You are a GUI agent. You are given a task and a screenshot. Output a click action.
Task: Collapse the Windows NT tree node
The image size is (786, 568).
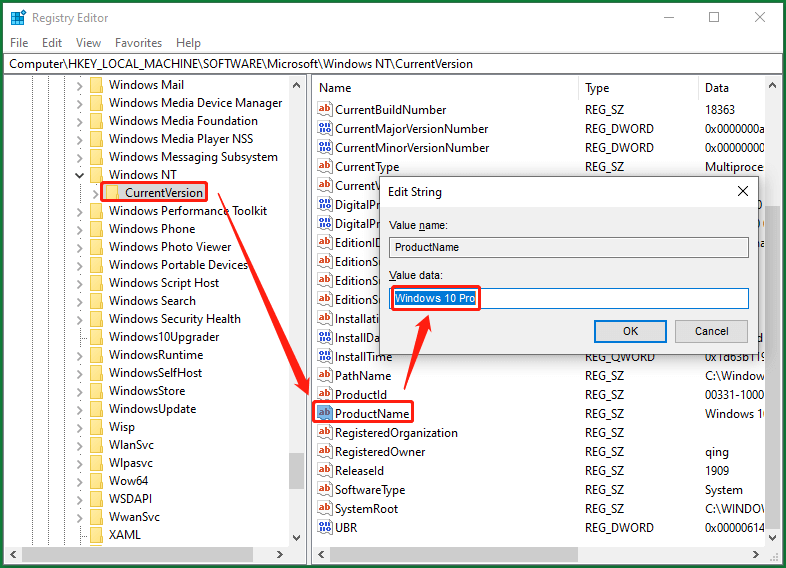(x=79, y=175)
